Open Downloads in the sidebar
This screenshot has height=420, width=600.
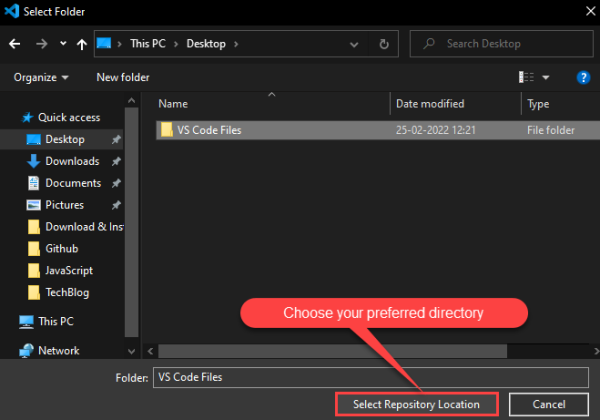72,161
